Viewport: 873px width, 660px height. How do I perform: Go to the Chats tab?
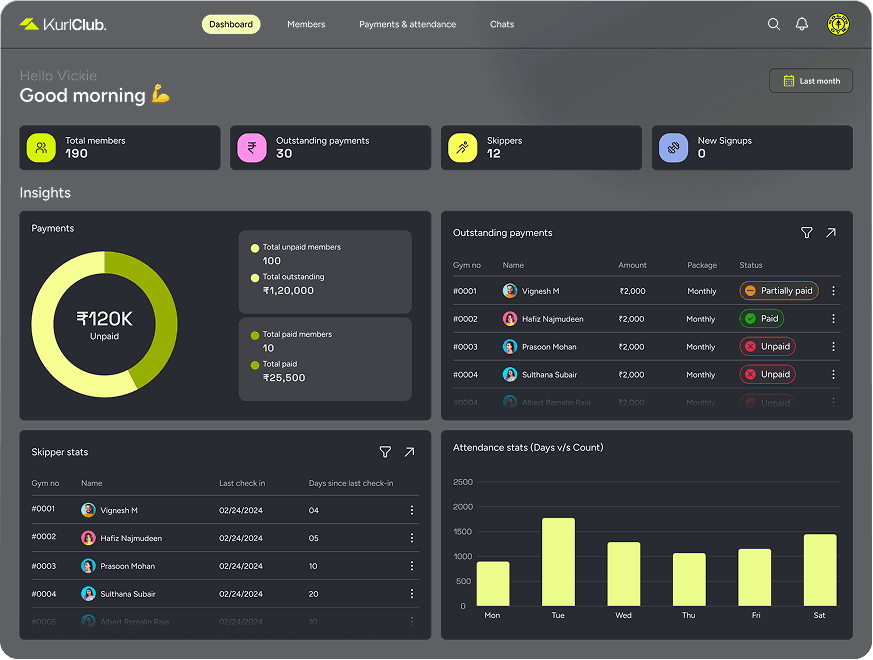[502, 24]
